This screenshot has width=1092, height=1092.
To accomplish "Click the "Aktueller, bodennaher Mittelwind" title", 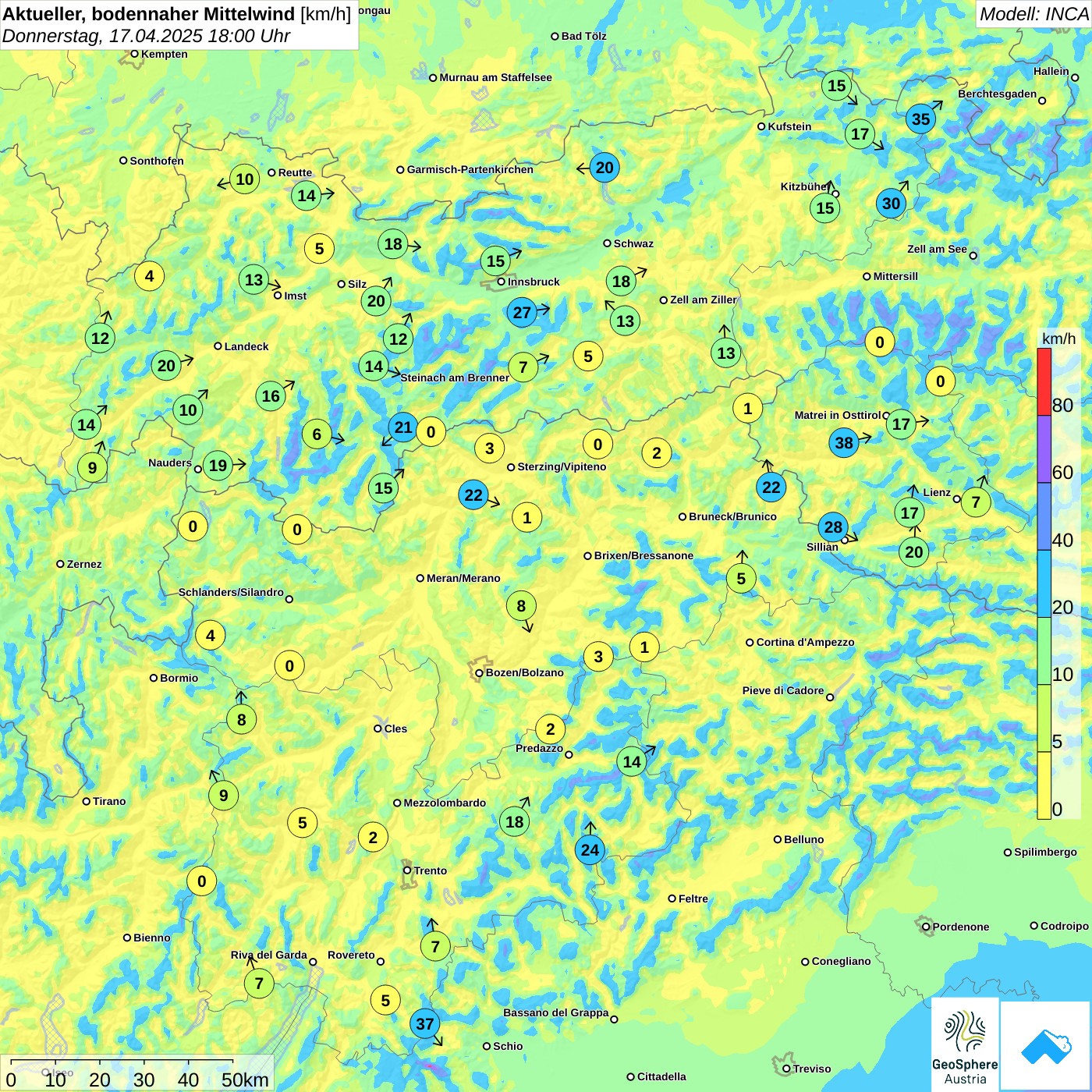I will click(149, 14).
